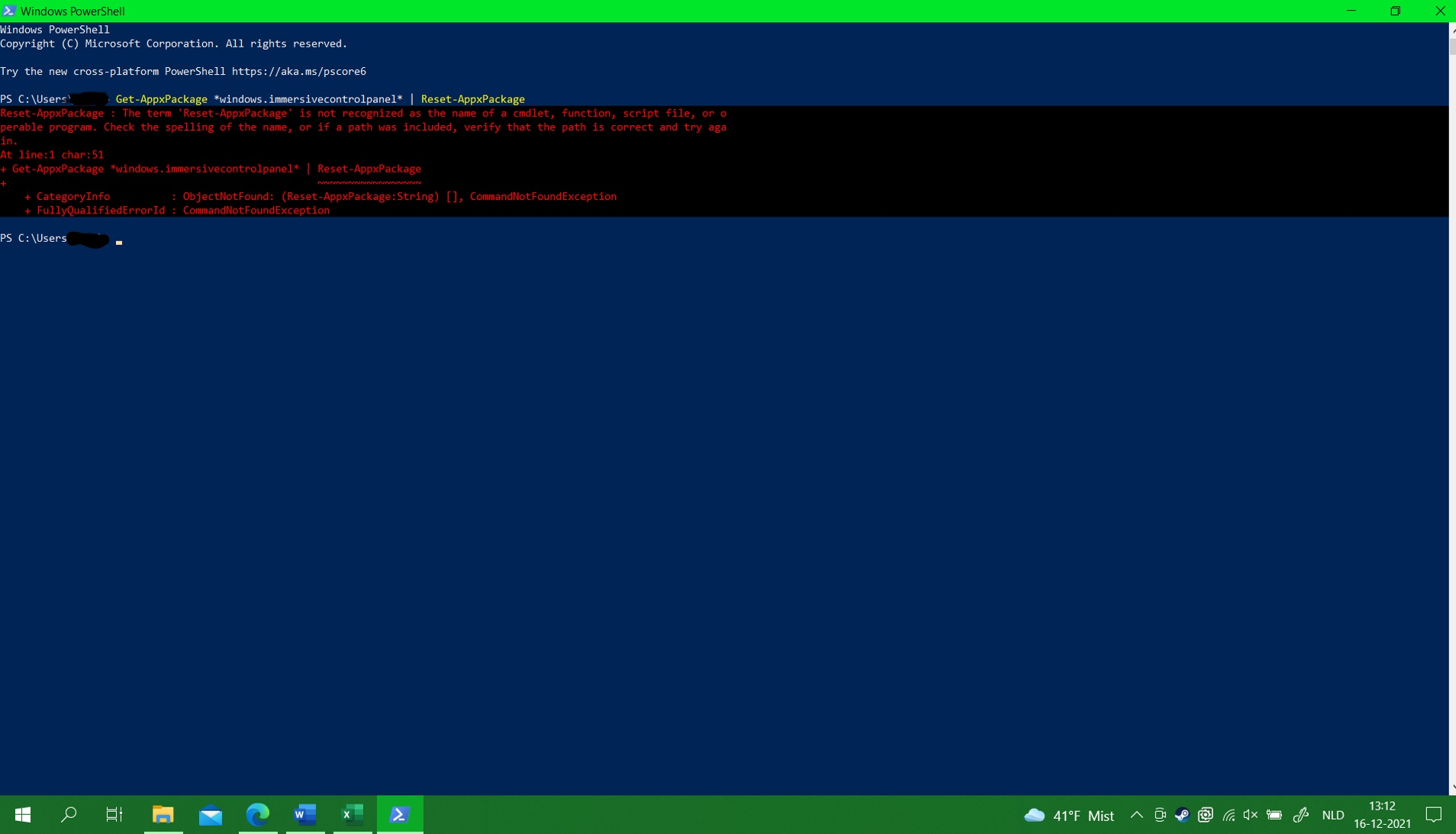This screenshot has height=834, width=1456.
Task: Open the Action Center notifications icon
Action: (x=1434, y=815)
